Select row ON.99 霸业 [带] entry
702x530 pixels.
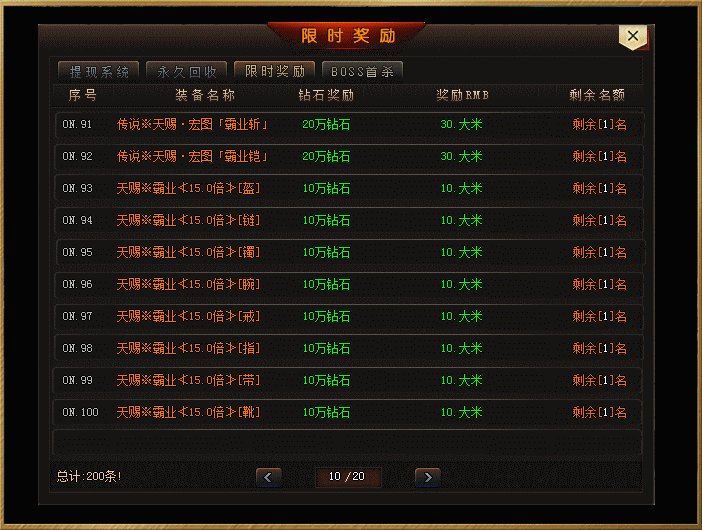(x=349, y=380)
